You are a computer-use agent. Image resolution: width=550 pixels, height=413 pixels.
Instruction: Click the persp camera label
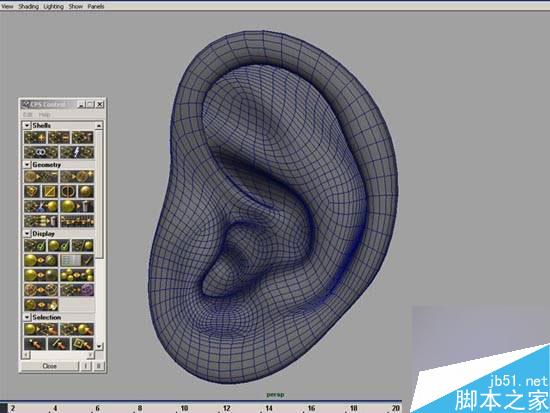(276, 395)
